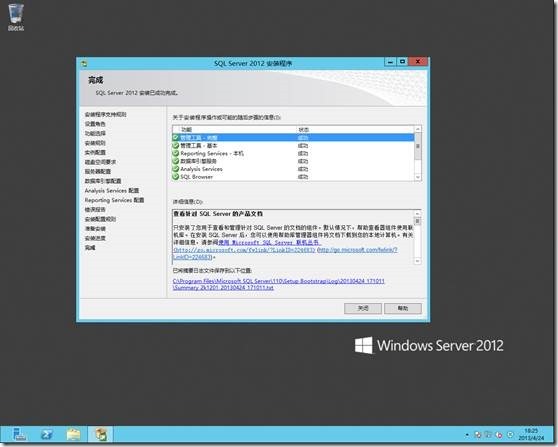Click the 错误报告 sidebar step
The height and width of the screenshot is (447, 558).
point(95,210)
